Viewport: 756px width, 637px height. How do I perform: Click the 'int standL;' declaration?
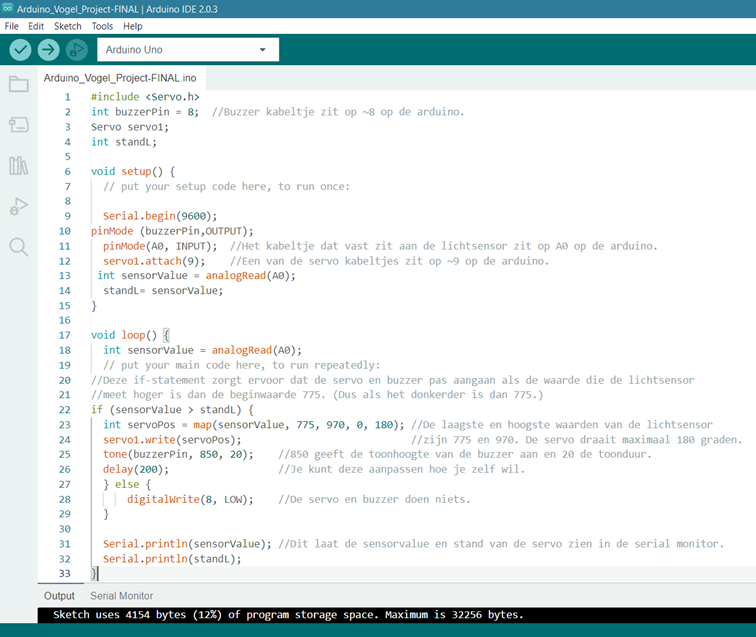click(x=124, y=142)
